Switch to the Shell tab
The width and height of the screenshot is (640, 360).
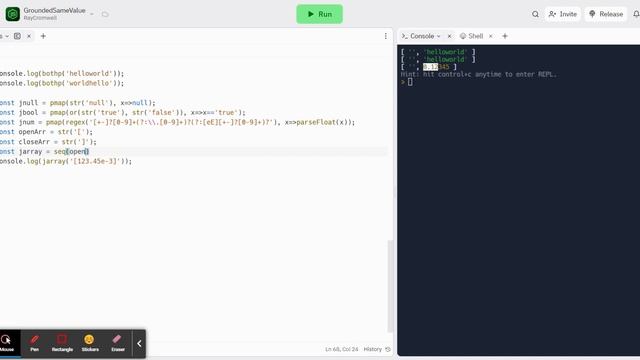pos(472,36)
